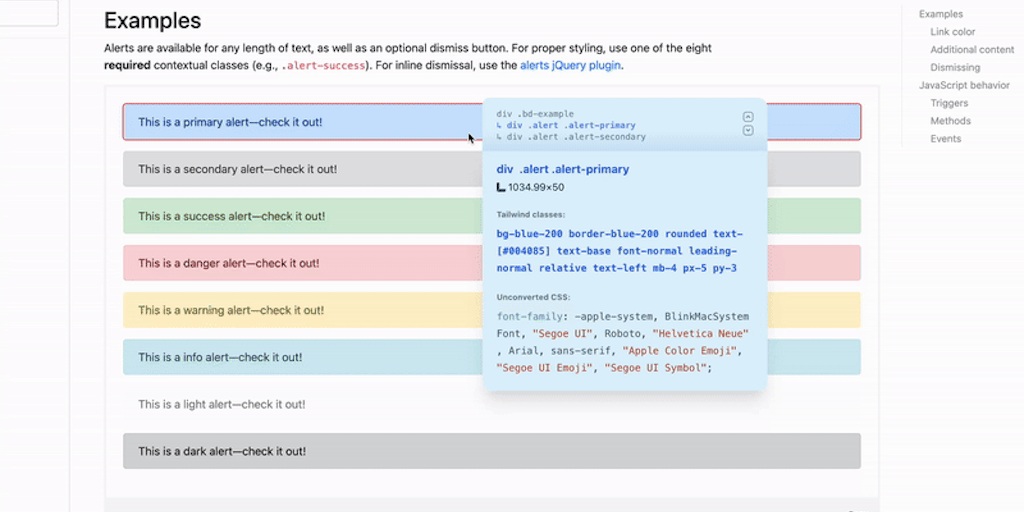The height and width of the screenshot is (512, 1024).
Task: Jump to Triggers in the sidebar
Action: point(949,103)
